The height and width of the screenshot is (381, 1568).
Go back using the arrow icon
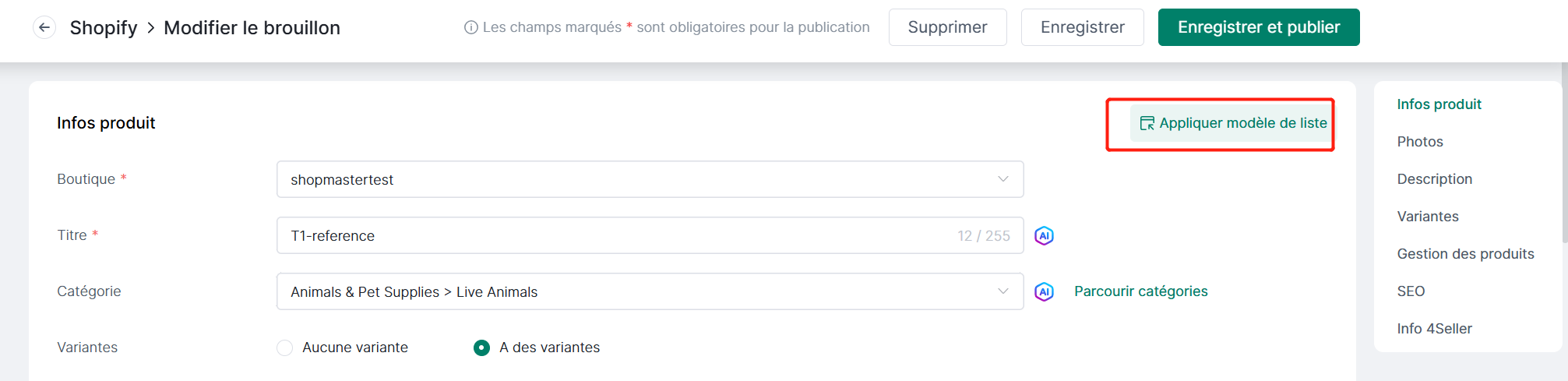pyautogui.click(x=44, y=27)
